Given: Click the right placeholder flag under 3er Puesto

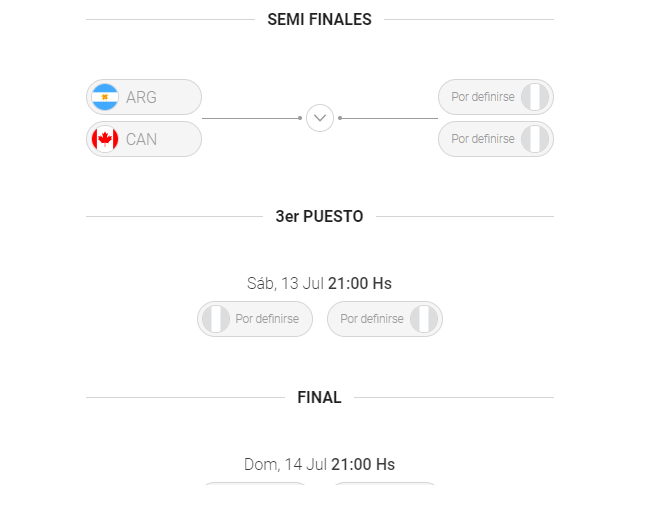Looking at the screenshot, I should pos(424,319).
